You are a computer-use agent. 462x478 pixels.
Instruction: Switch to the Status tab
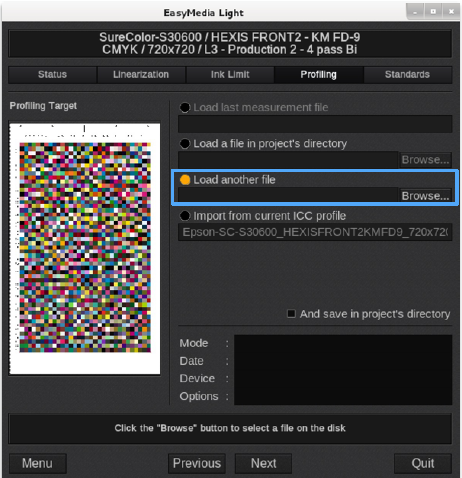53,74
